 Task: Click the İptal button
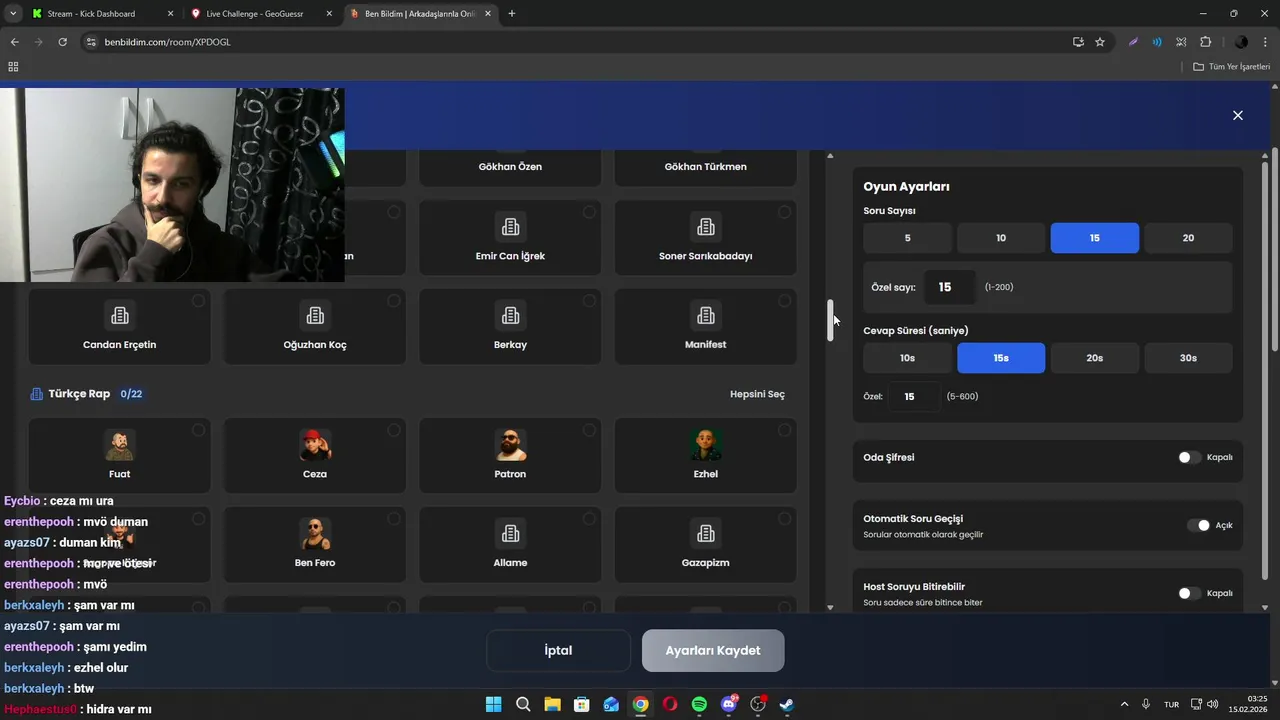(x=558, y=651)
